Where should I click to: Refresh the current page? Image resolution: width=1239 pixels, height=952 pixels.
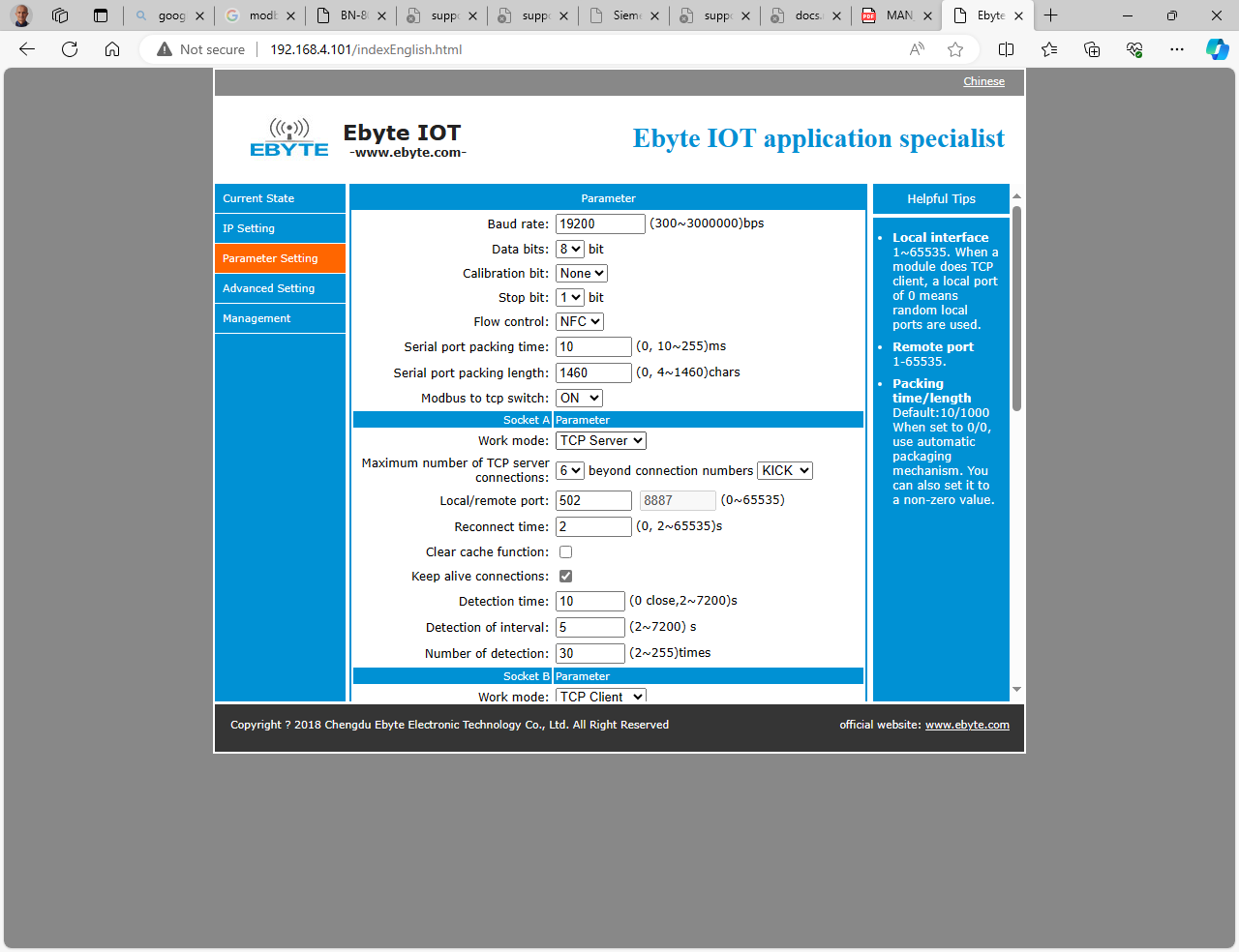70,49
